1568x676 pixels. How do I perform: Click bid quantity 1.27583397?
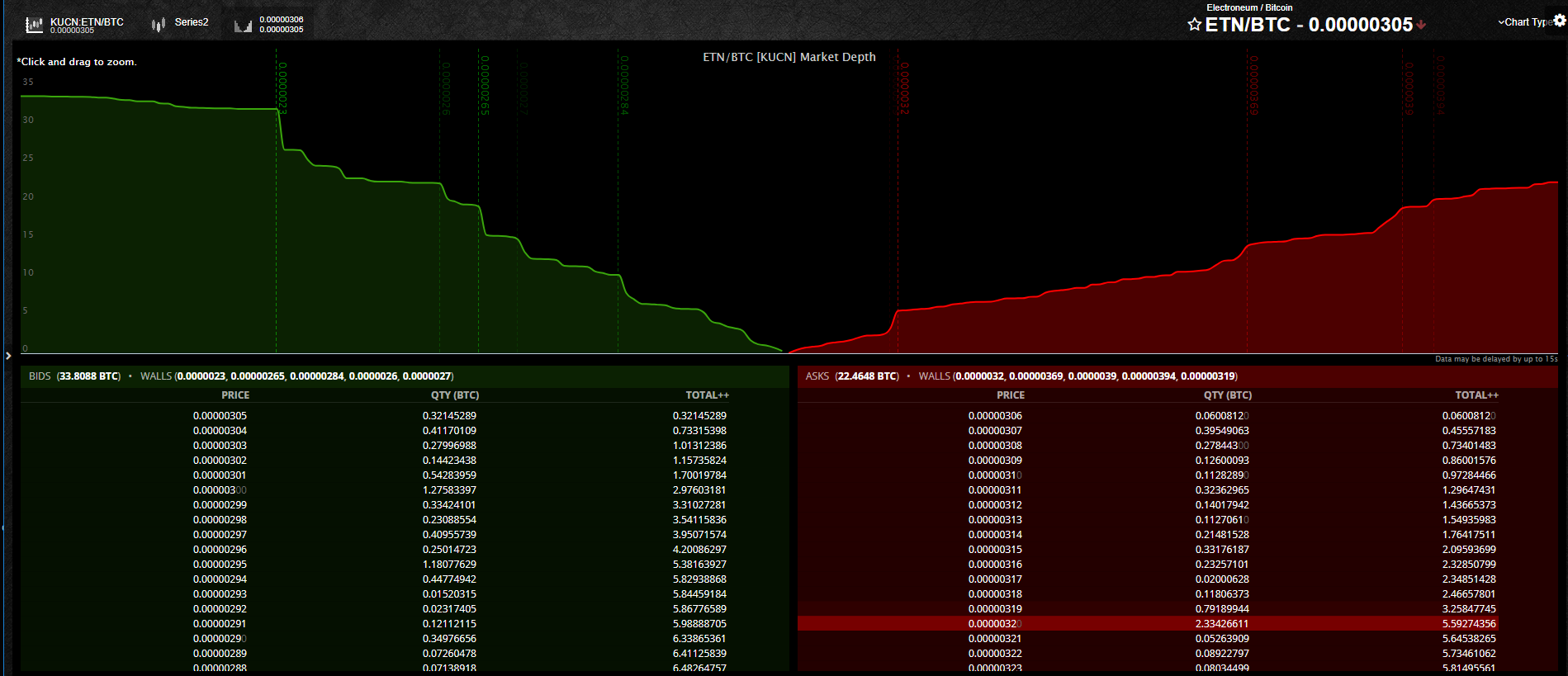(449, 490)
